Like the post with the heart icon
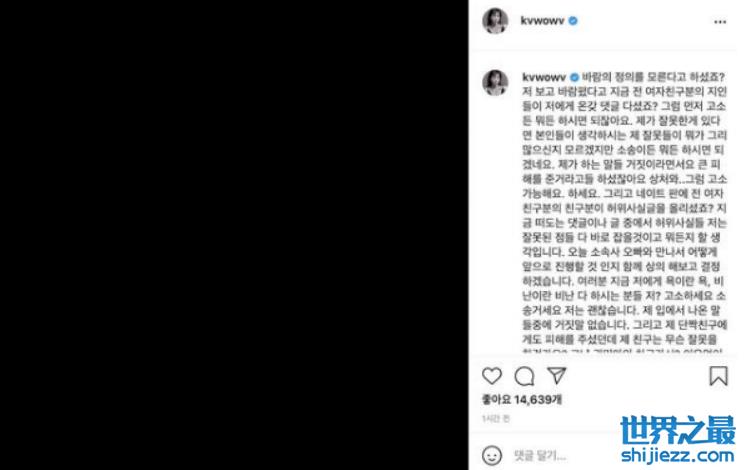The image size is (745, 470). [x=492, y=376]
